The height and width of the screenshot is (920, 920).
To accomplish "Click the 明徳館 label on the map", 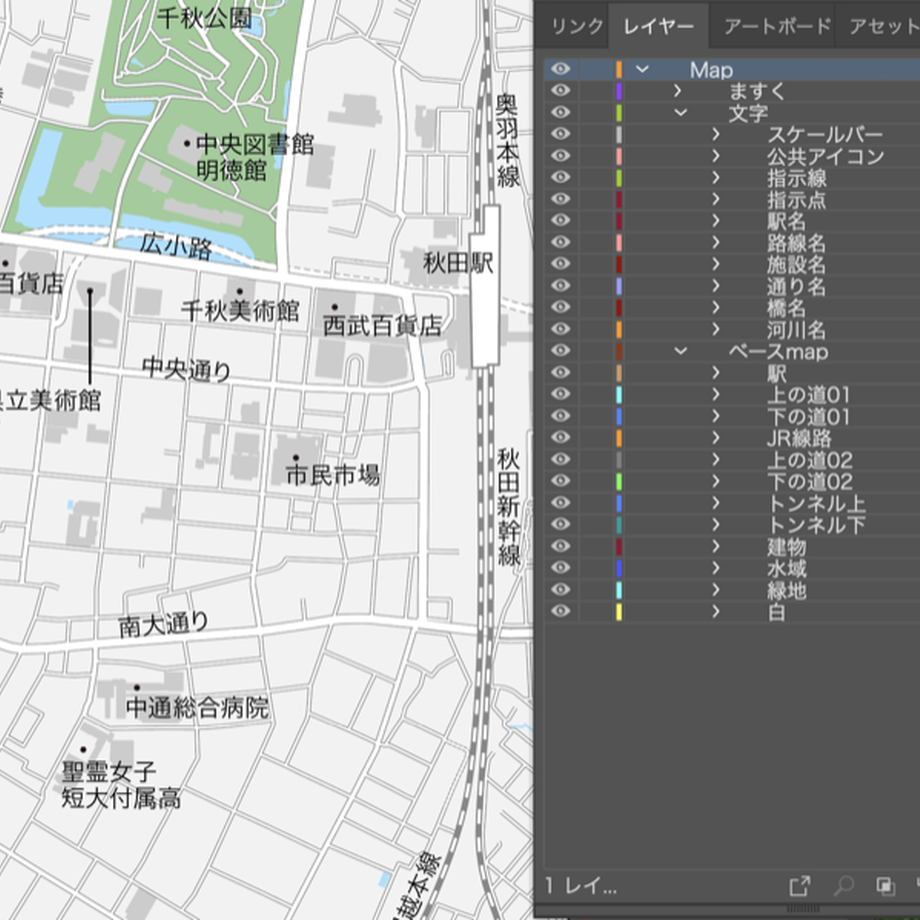I will (232, 170).
